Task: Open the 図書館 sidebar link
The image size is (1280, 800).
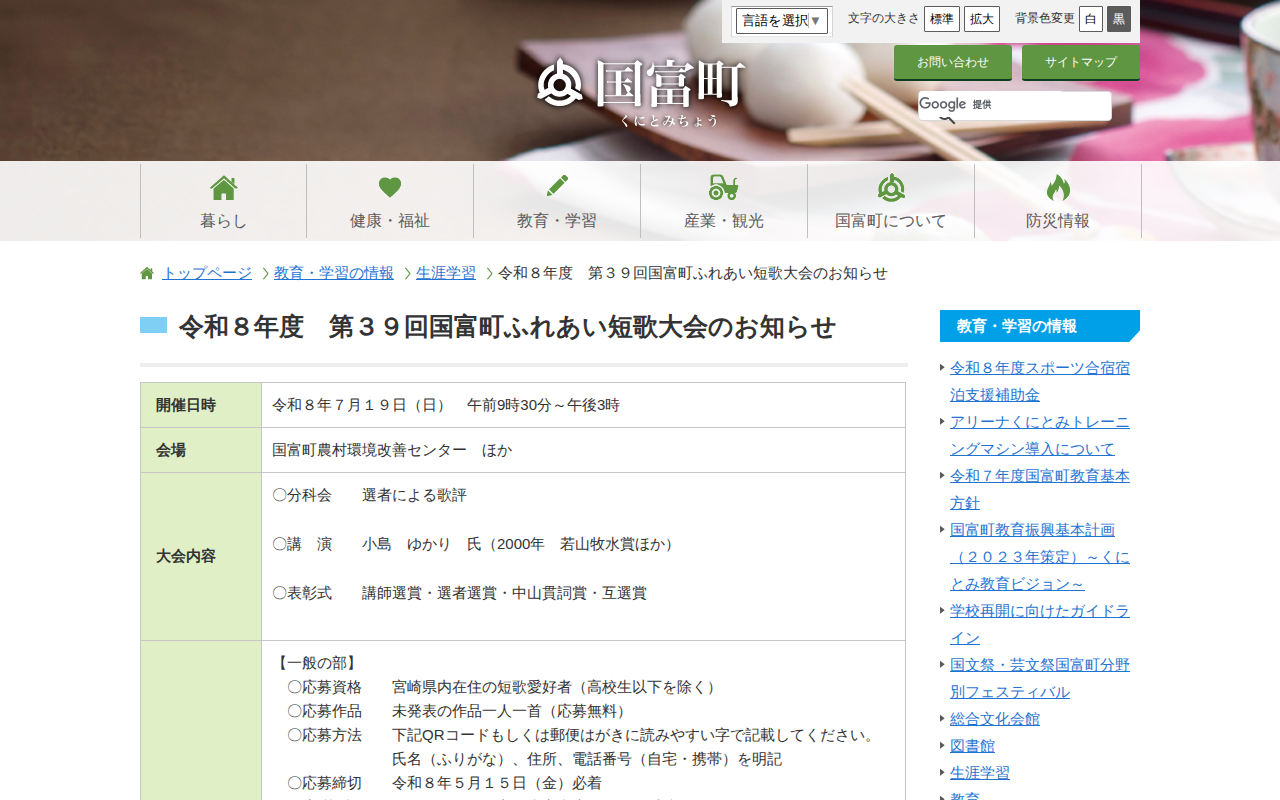Action: tap(970, 745)
